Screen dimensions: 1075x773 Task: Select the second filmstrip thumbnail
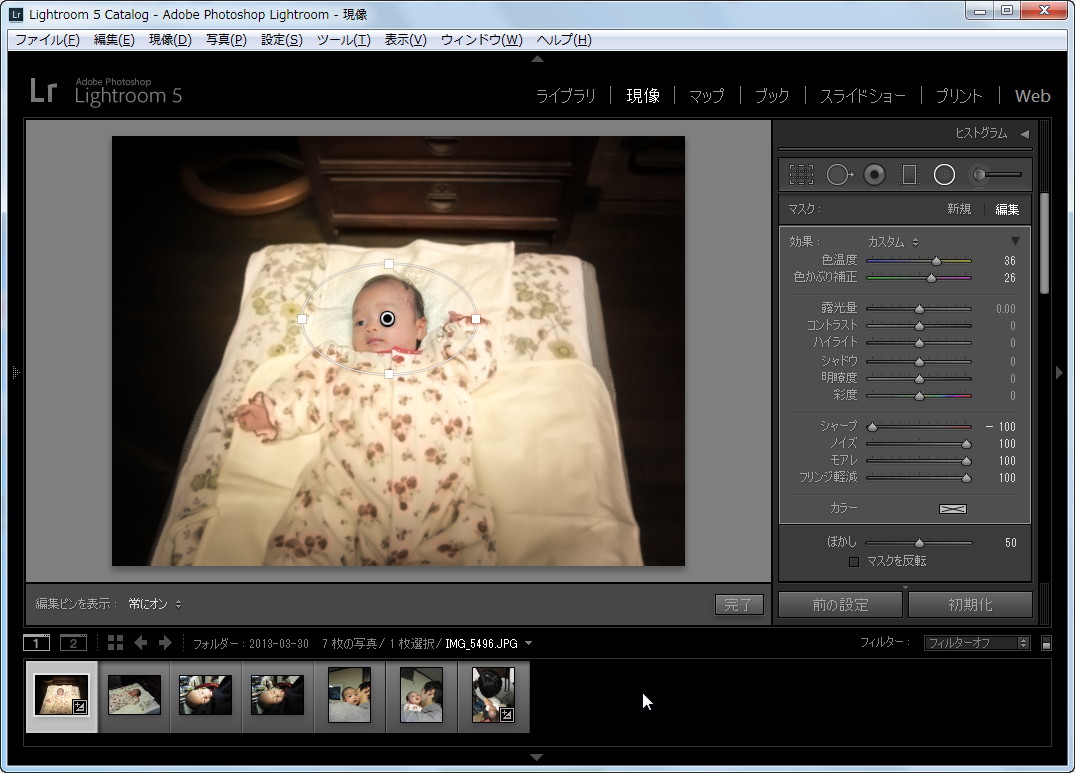[x=134, y=695]
